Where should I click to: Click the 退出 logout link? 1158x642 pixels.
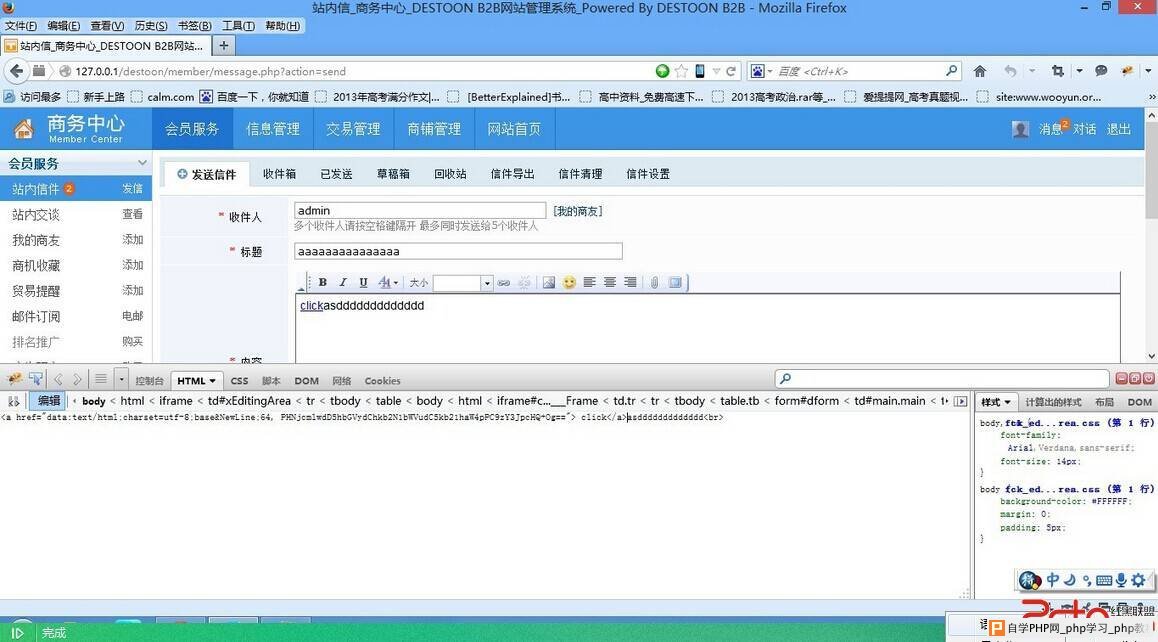click(x=1119, y=129)
